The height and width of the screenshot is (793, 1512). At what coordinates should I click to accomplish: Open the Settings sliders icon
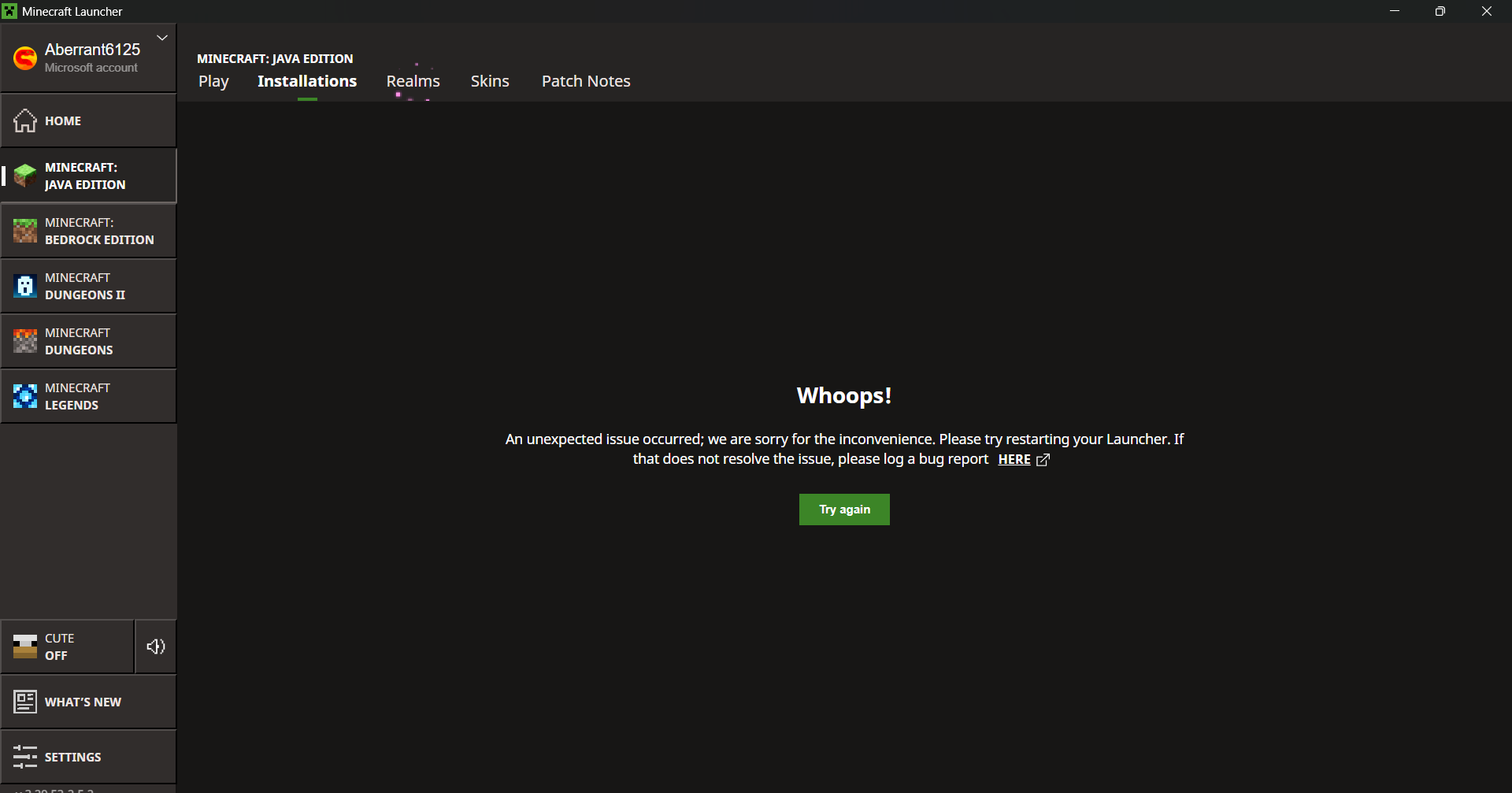pyautogui.click(x=25, y=757)
